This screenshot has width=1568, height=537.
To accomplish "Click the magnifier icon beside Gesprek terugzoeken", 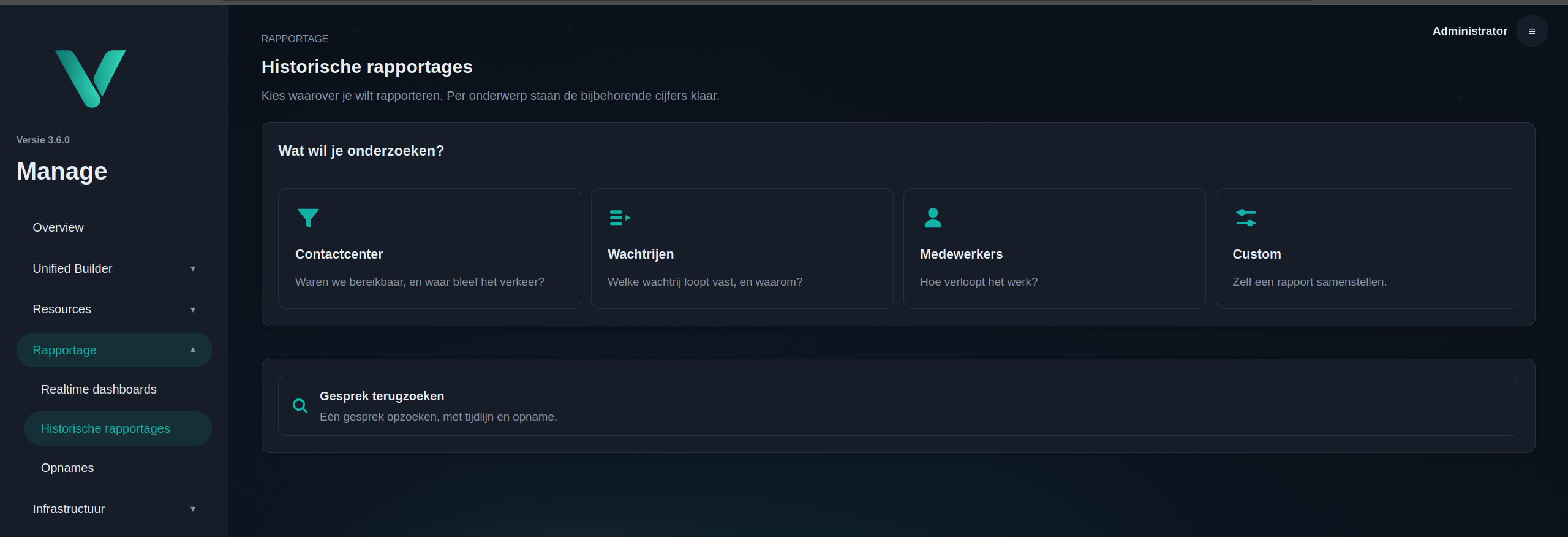I will (300, 406).
